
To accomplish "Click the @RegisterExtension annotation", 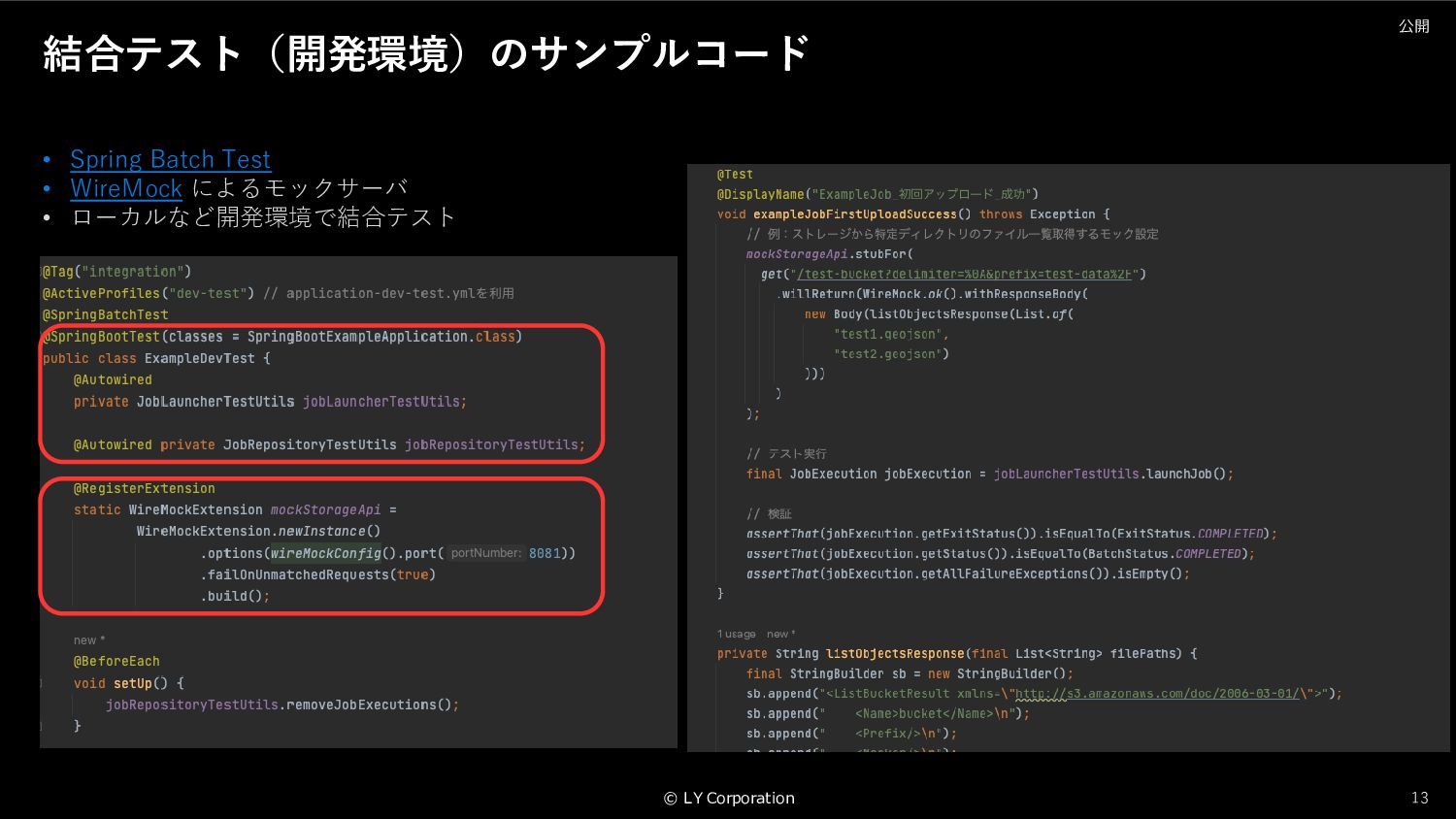I will coord(145,488).
